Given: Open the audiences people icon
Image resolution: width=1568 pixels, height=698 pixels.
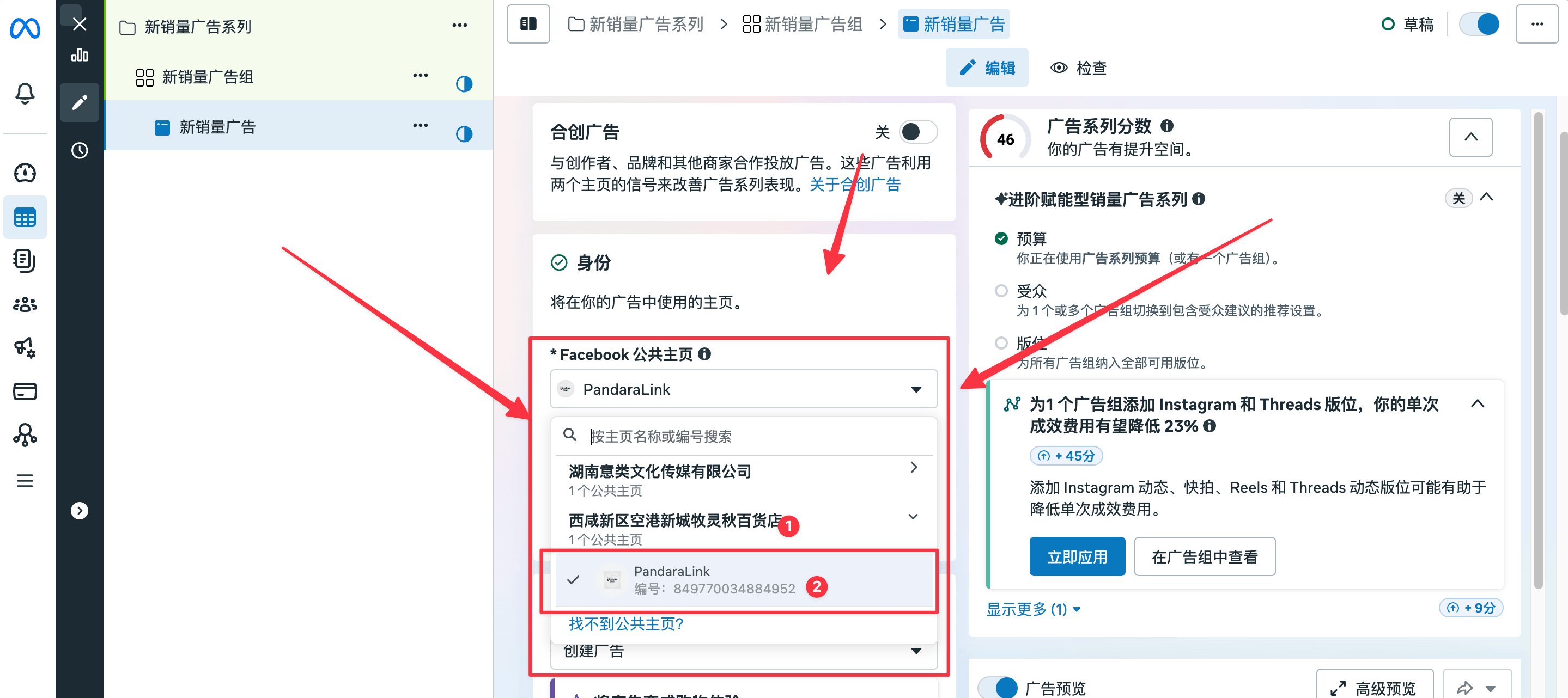Looking at the screenshot, I should point(25,304).
